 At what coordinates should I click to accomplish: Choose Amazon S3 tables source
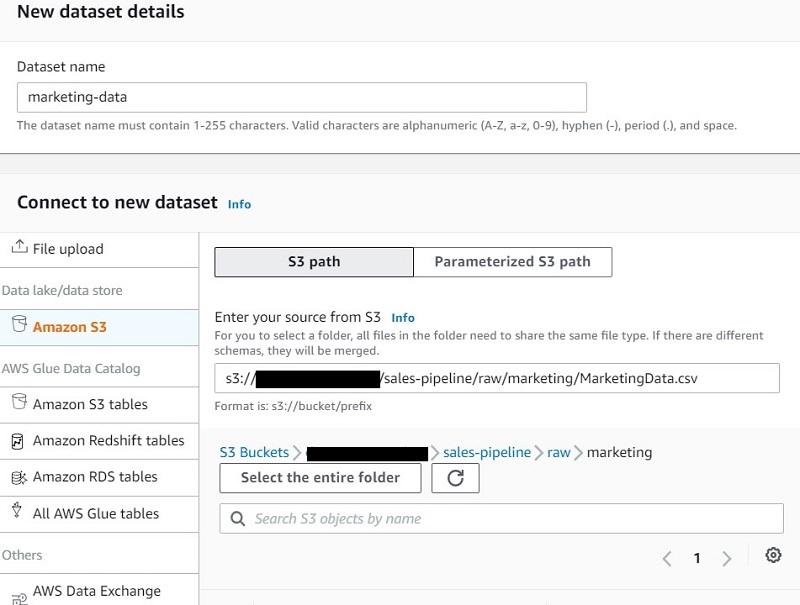[x=99, y=405]
